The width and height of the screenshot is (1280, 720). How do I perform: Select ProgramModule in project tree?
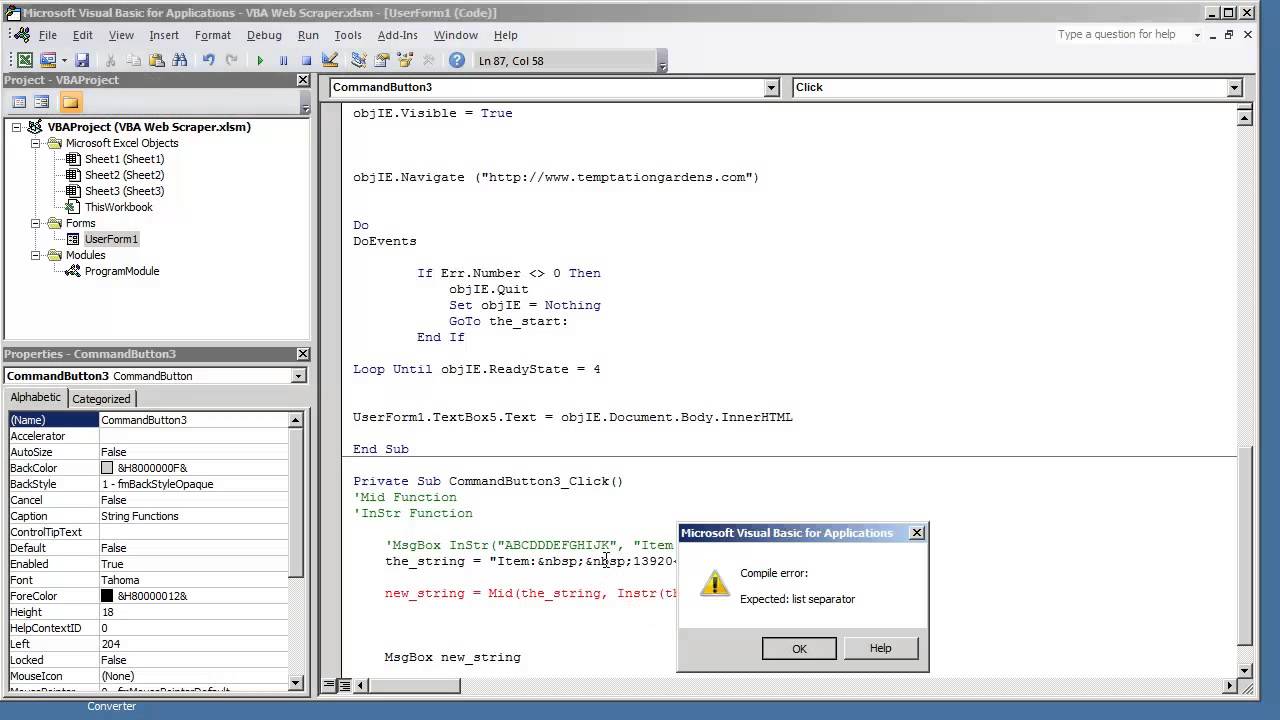pyautogui.click(x=121, y=271)
